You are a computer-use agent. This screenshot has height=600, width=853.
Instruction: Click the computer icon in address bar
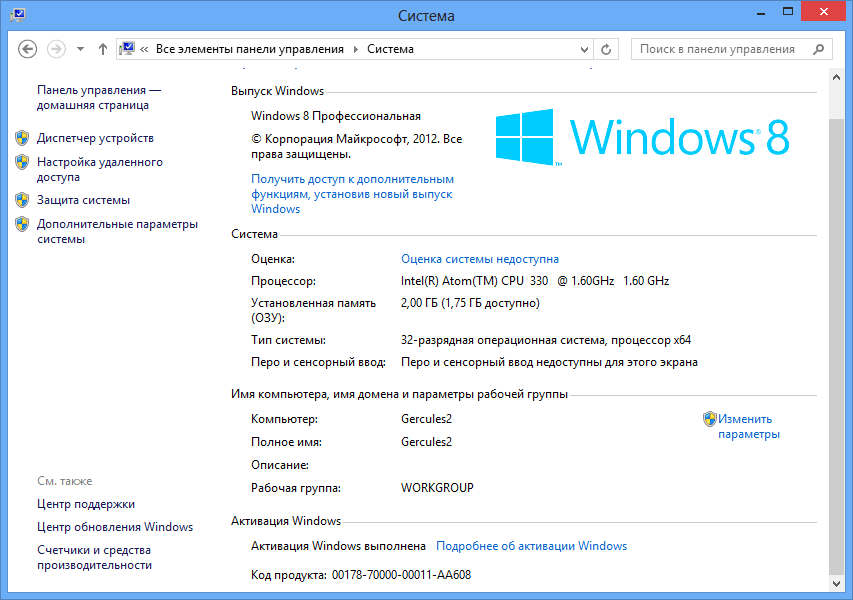127,49
